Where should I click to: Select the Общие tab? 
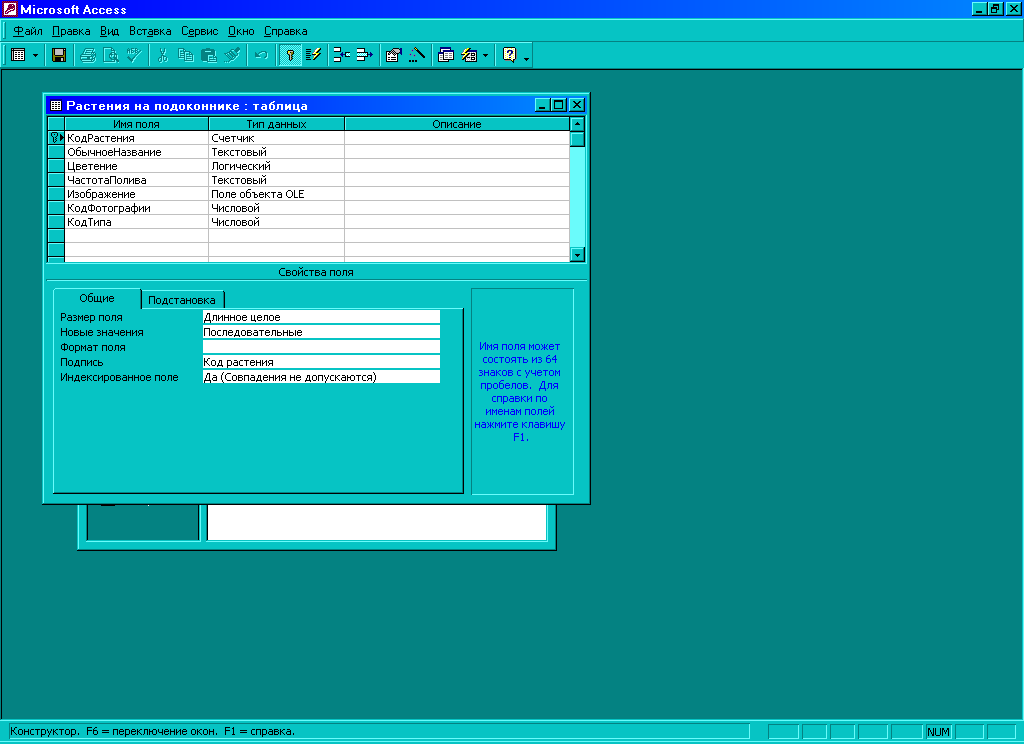pyautogui.click(x=97, y=298)
